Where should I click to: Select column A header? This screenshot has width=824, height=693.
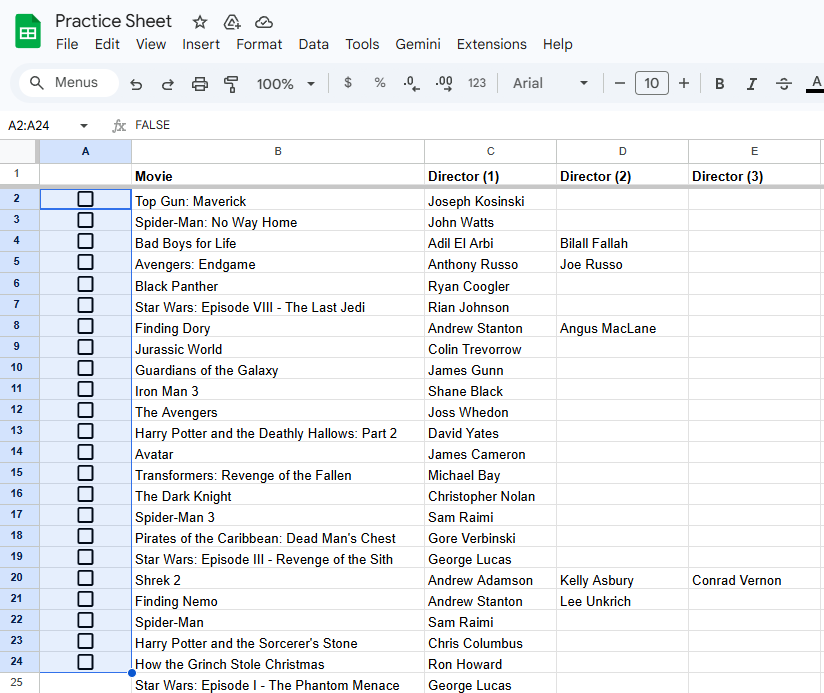85,151
